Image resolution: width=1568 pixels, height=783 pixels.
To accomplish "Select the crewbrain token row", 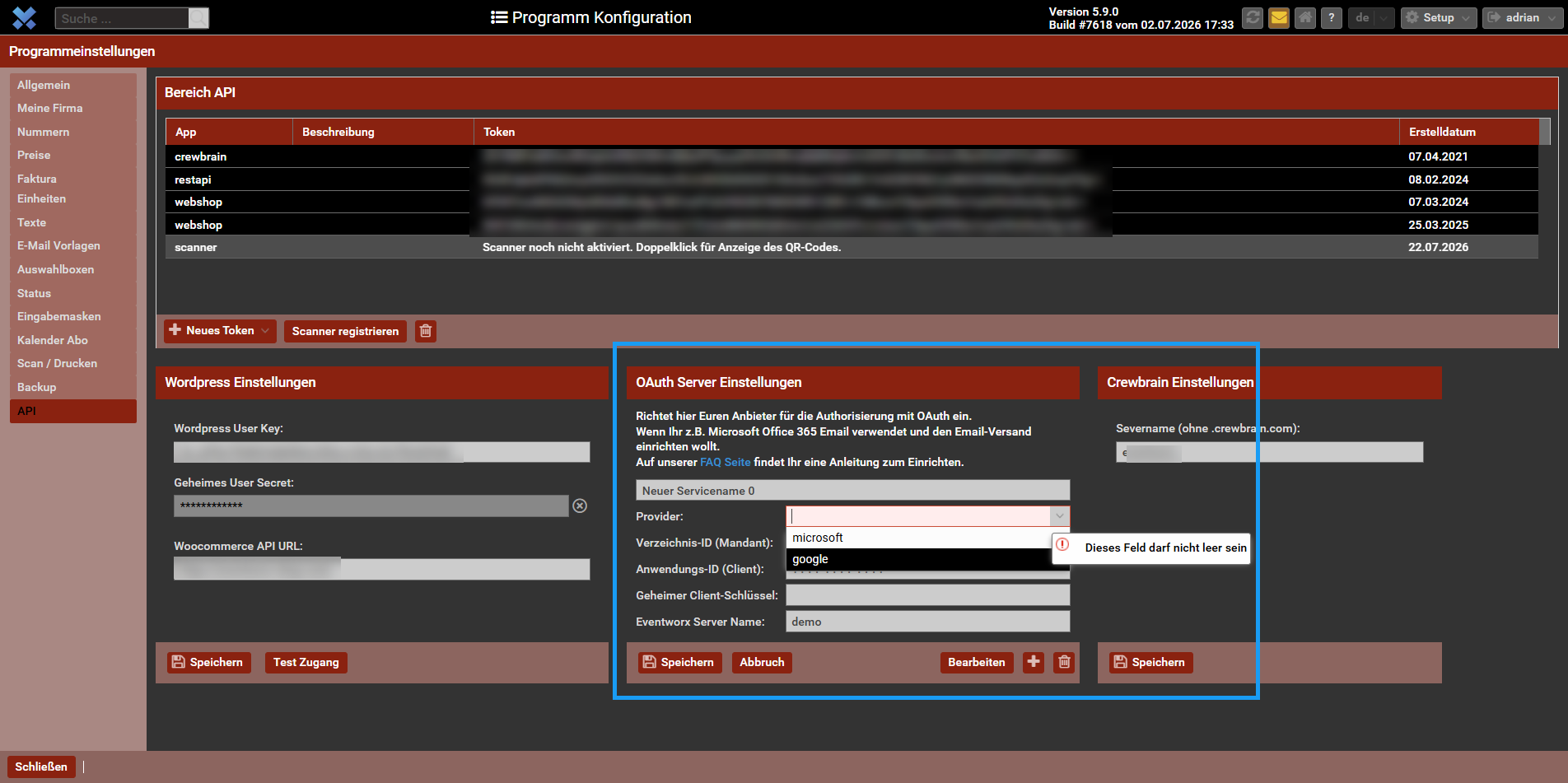I will pyautogui.click(x=852, y=156).
